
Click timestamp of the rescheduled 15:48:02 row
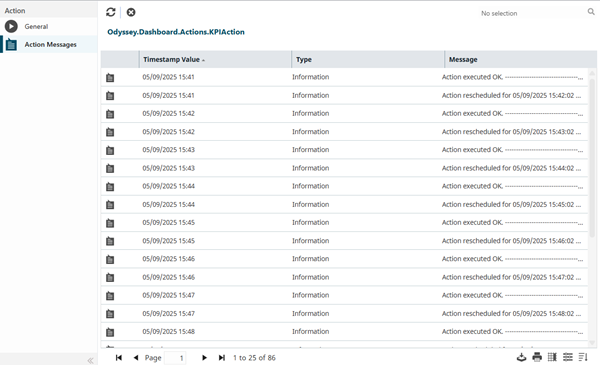[168, 313]
